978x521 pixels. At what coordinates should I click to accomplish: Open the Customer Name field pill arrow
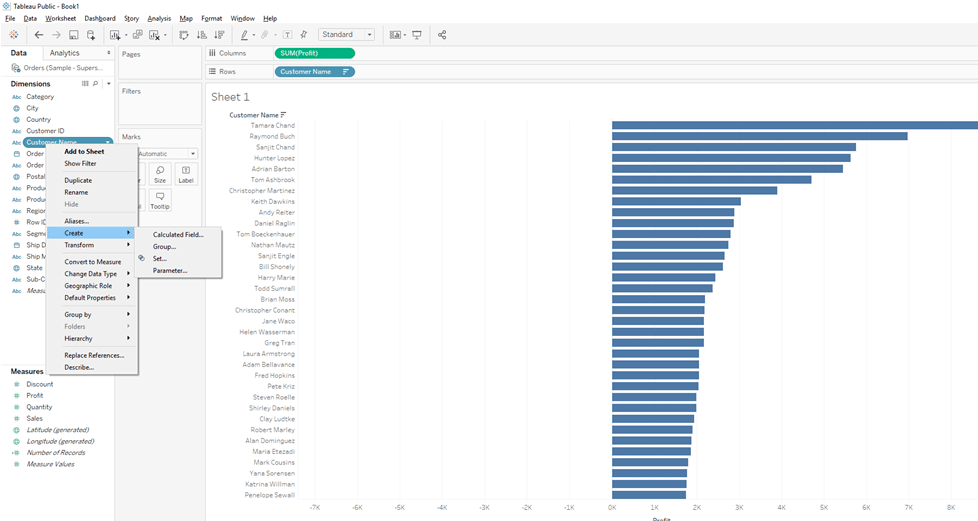point(108,142)
